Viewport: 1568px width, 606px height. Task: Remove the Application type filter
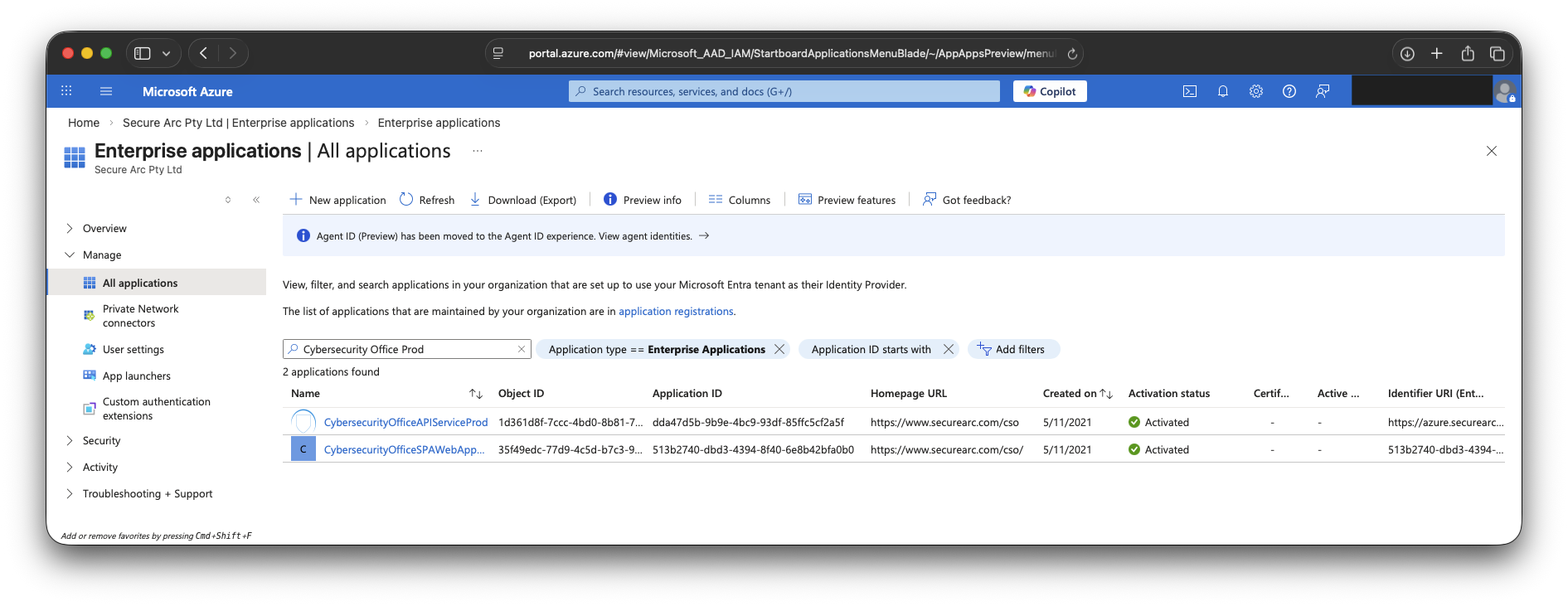click(x=779, y=349)
